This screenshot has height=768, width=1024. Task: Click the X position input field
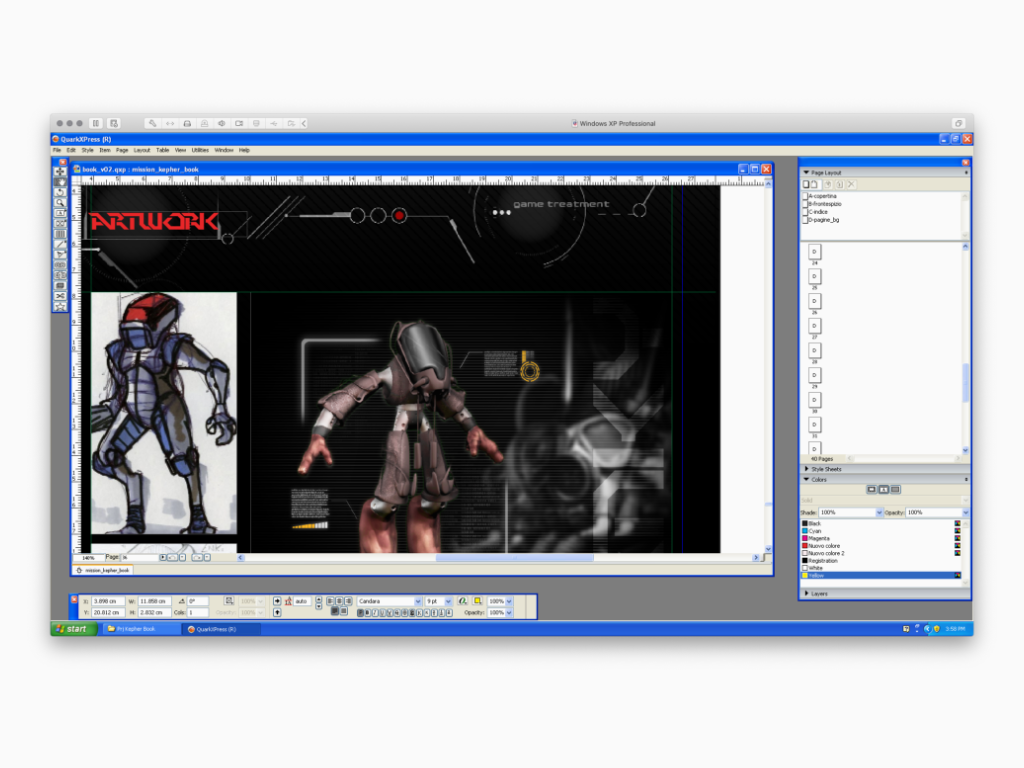coord(108,601)
